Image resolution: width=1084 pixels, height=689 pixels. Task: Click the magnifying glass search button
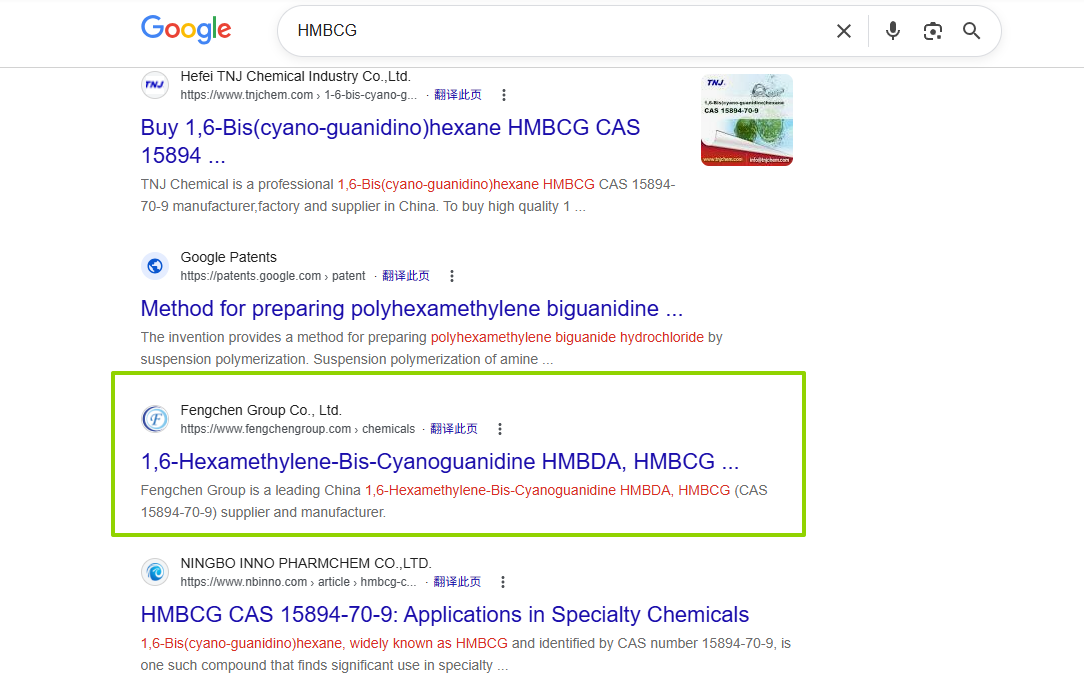point(971,30)
